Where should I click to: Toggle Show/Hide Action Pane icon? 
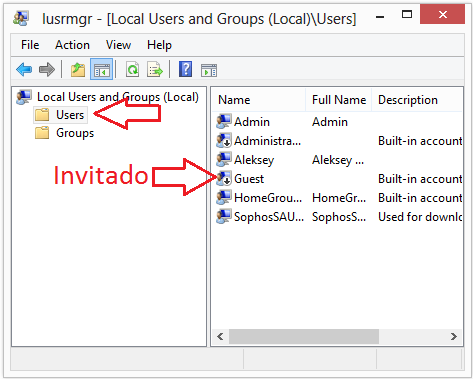[x=209, y=70]
